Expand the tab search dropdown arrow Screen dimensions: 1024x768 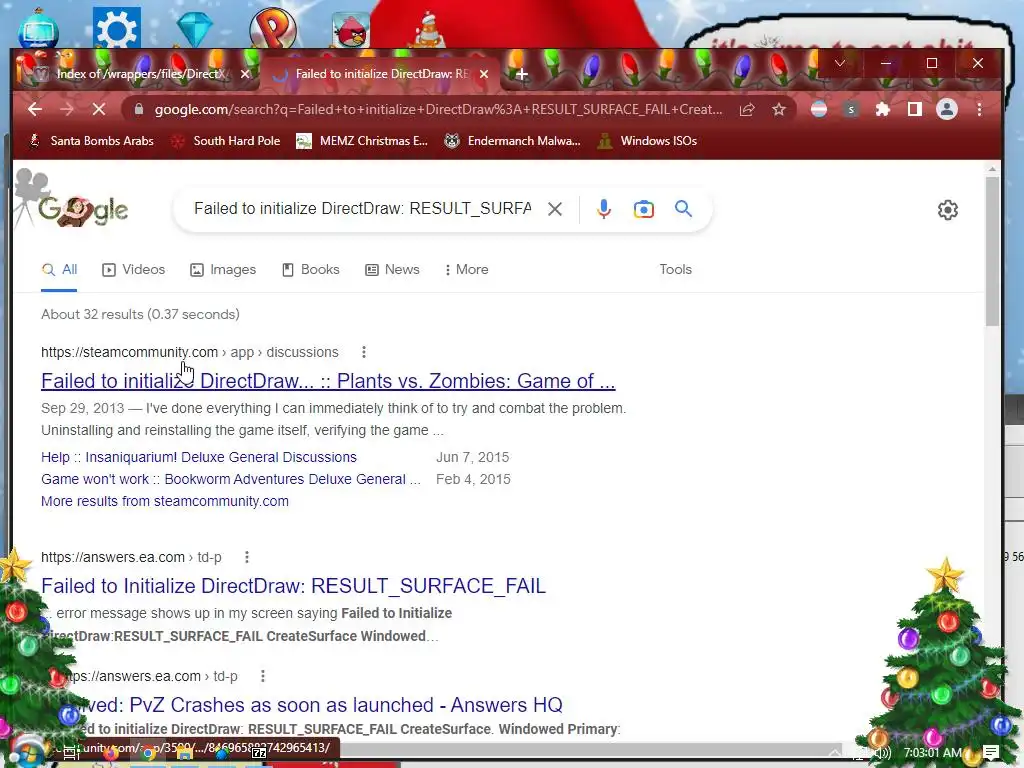(x=840, y=63)
